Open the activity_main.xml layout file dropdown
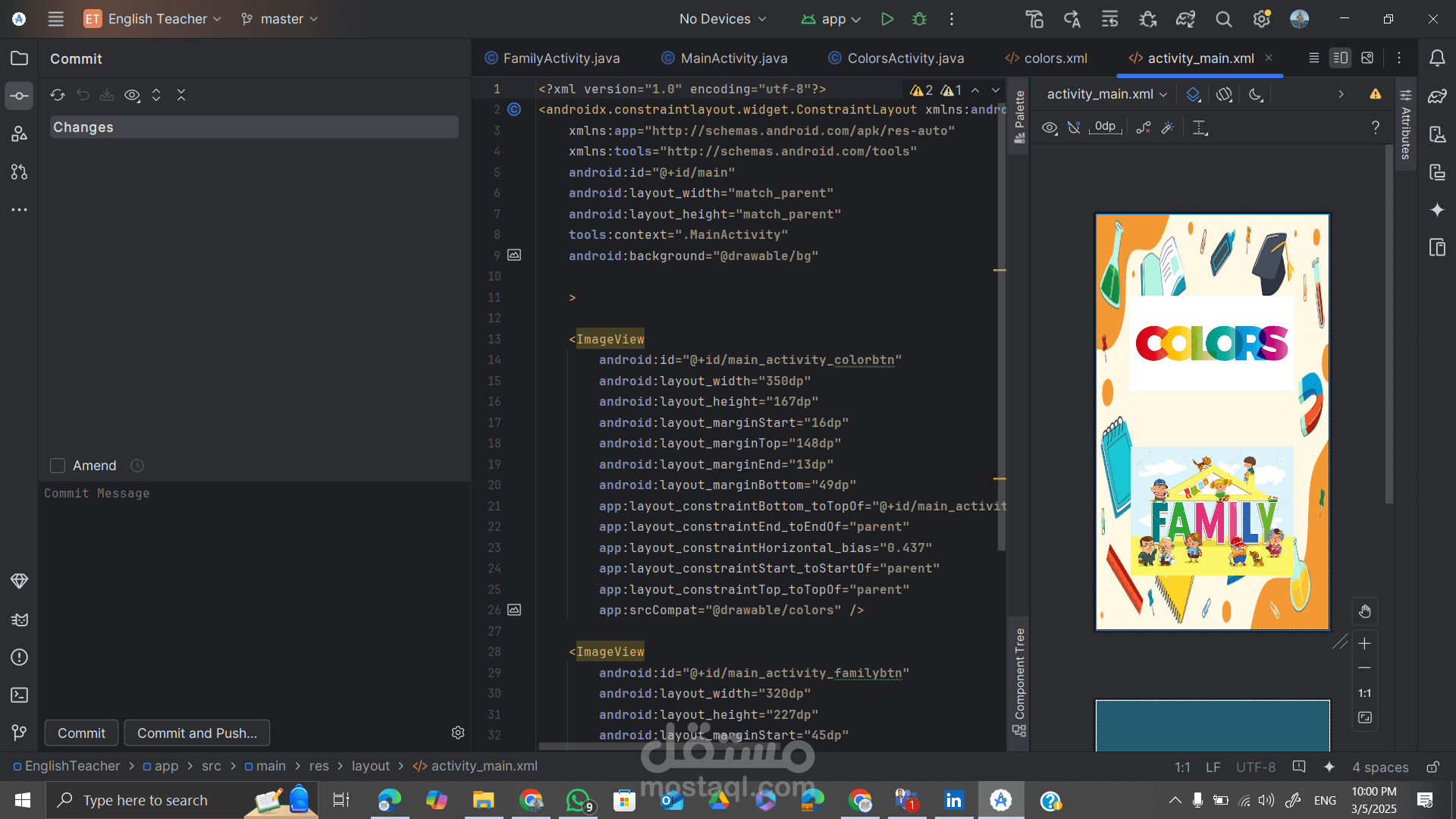This screenshot has width=1456, height=819. [x=1106, y=94]
